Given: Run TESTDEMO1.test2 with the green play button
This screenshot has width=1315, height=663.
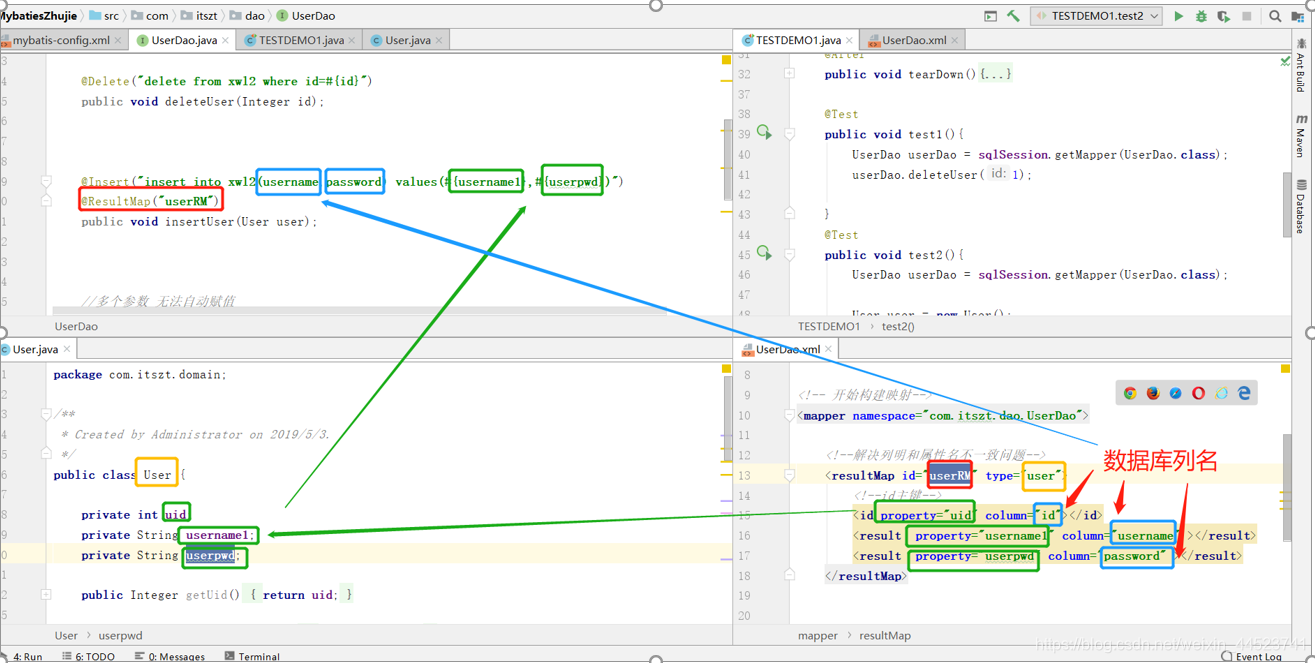Looking at the screenshot, I should (x=1178, y=16).
